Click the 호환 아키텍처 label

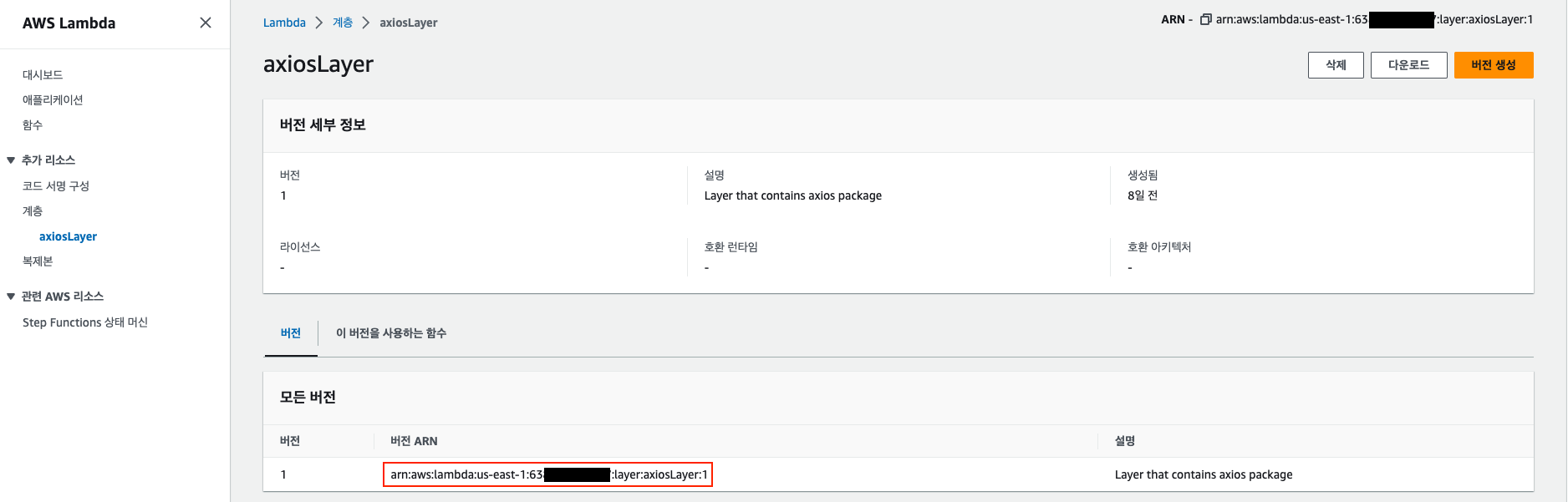coord(1159,247)
